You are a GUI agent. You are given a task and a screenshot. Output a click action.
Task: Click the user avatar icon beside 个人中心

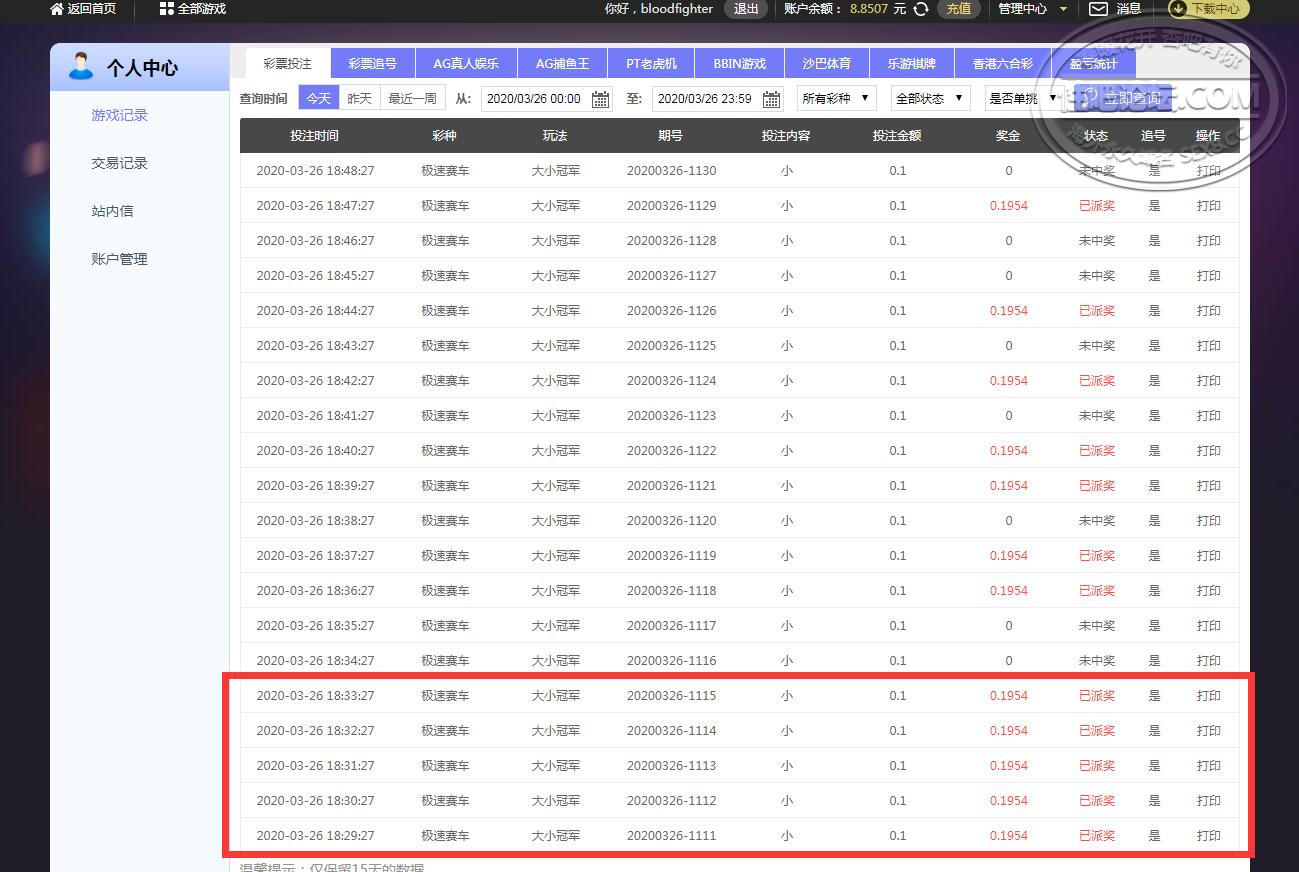[80, 66]
